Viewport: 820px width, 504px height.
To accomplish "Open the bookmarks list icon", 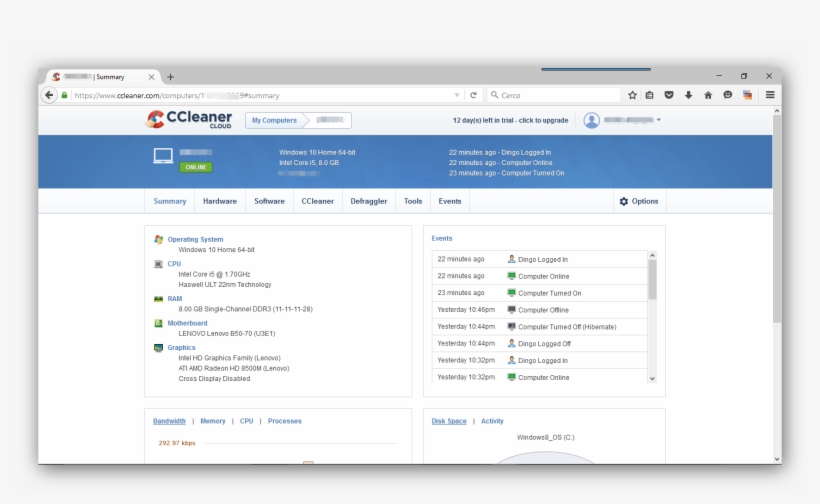I will click(650, 95).
